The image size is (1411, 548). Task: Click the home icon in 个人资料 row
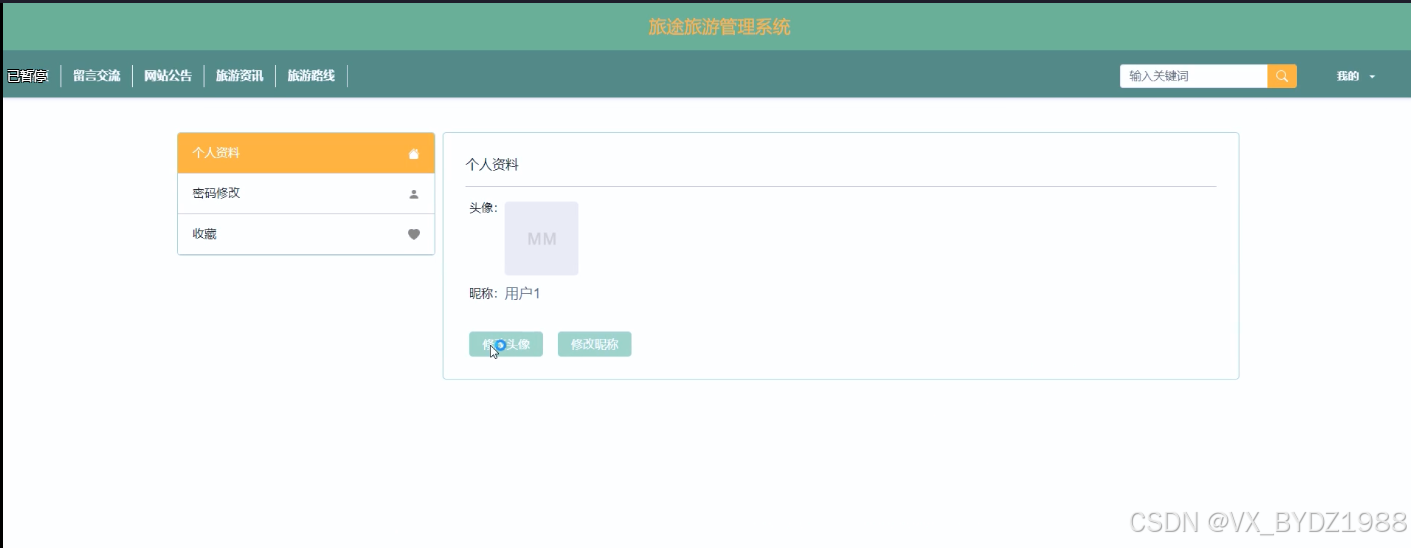click(x=414, y=154)
